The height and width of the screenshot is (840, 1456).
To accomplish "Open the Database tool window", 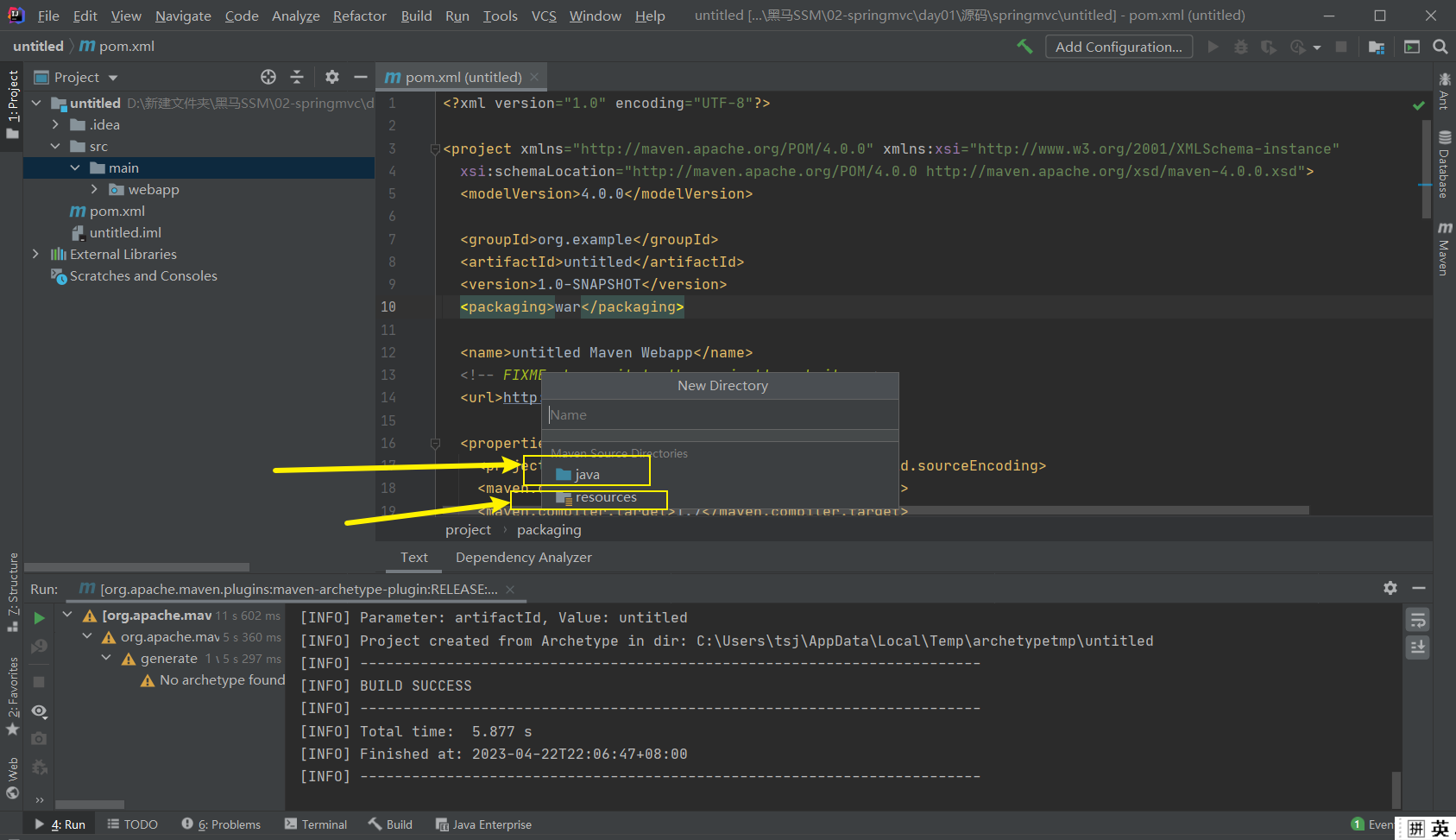I will 1444,164.
